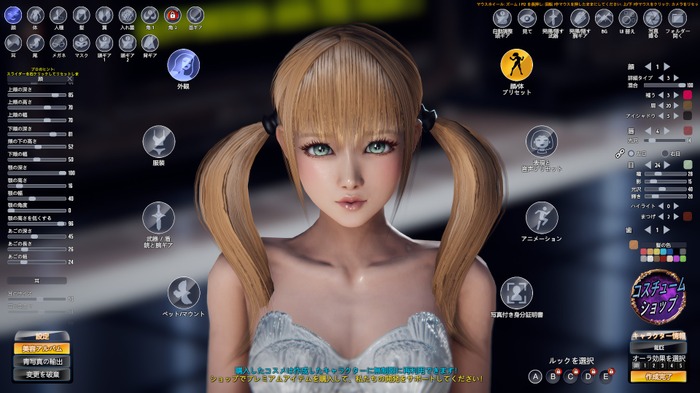Toggle the eye link chain icon
700x393 pixels.
[620, 154]
